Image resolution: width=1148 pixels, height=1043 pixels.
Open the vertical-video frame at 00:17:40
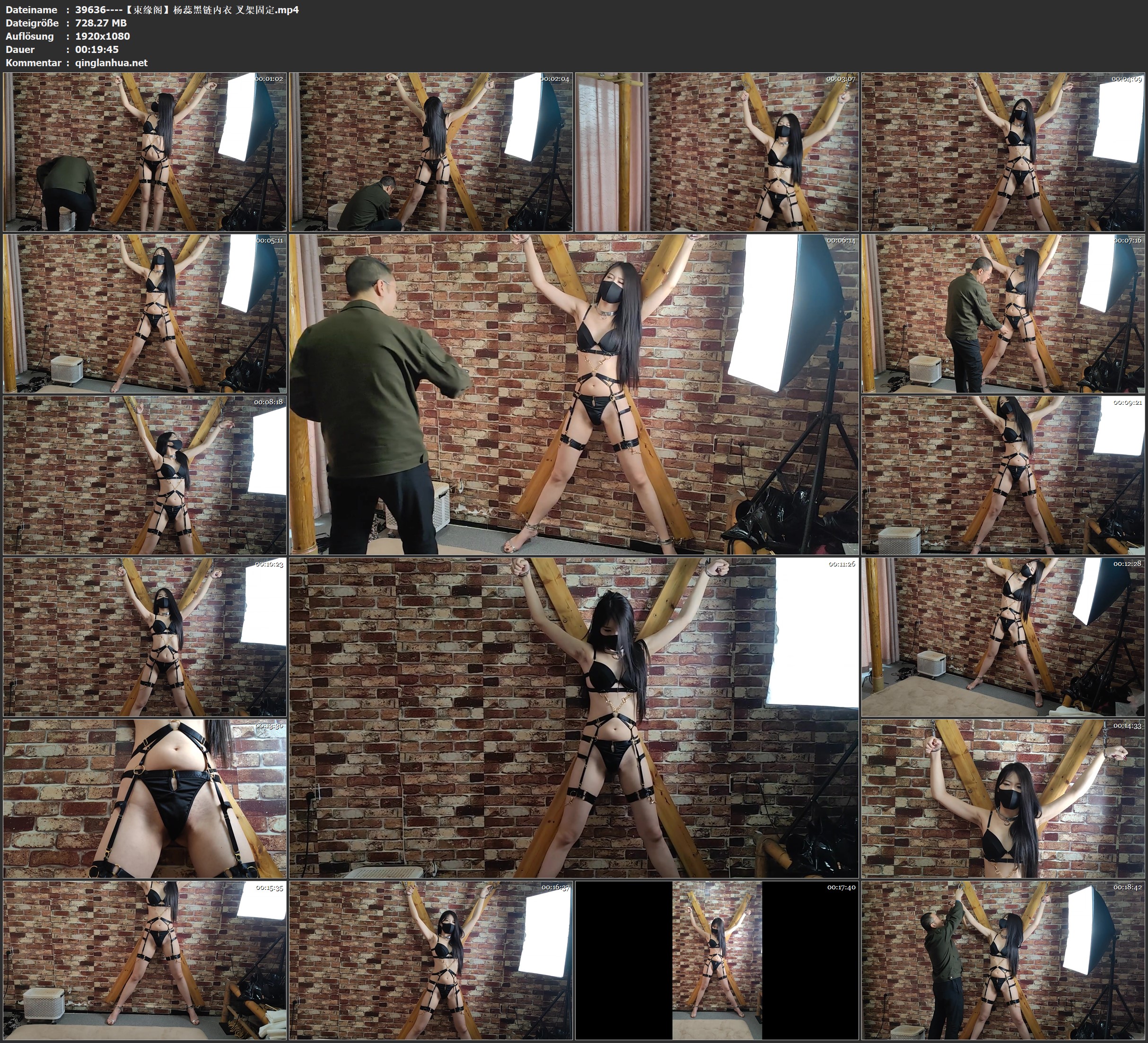[x=717, y=960]
